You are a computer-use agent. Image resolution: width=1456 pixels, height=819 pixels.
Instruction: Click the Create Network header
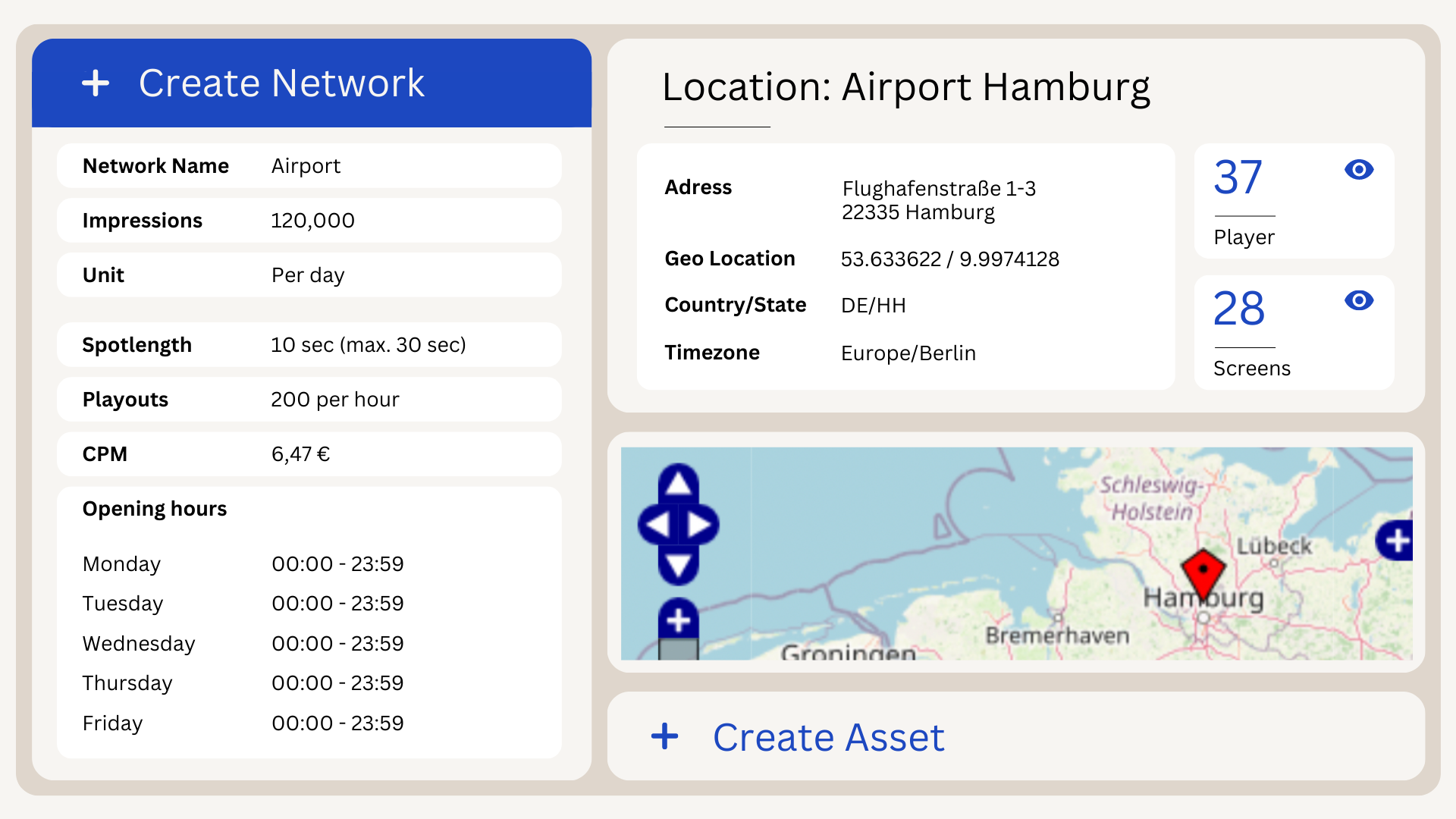[281, 83]
